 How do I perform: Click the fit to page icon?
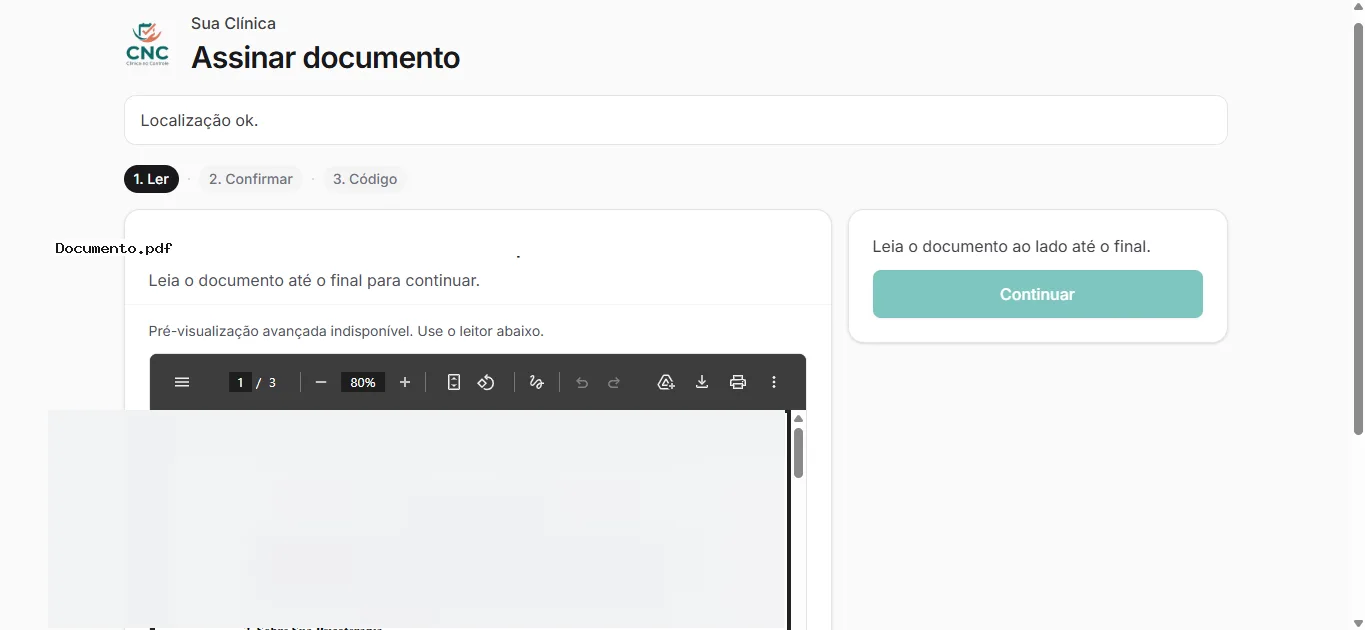coord(454,382)
